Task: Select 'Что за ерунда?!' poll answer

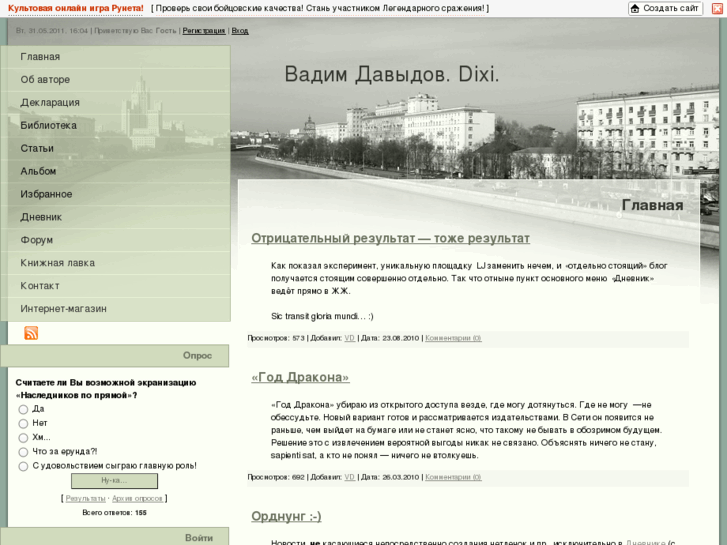Action: point(23,451)
